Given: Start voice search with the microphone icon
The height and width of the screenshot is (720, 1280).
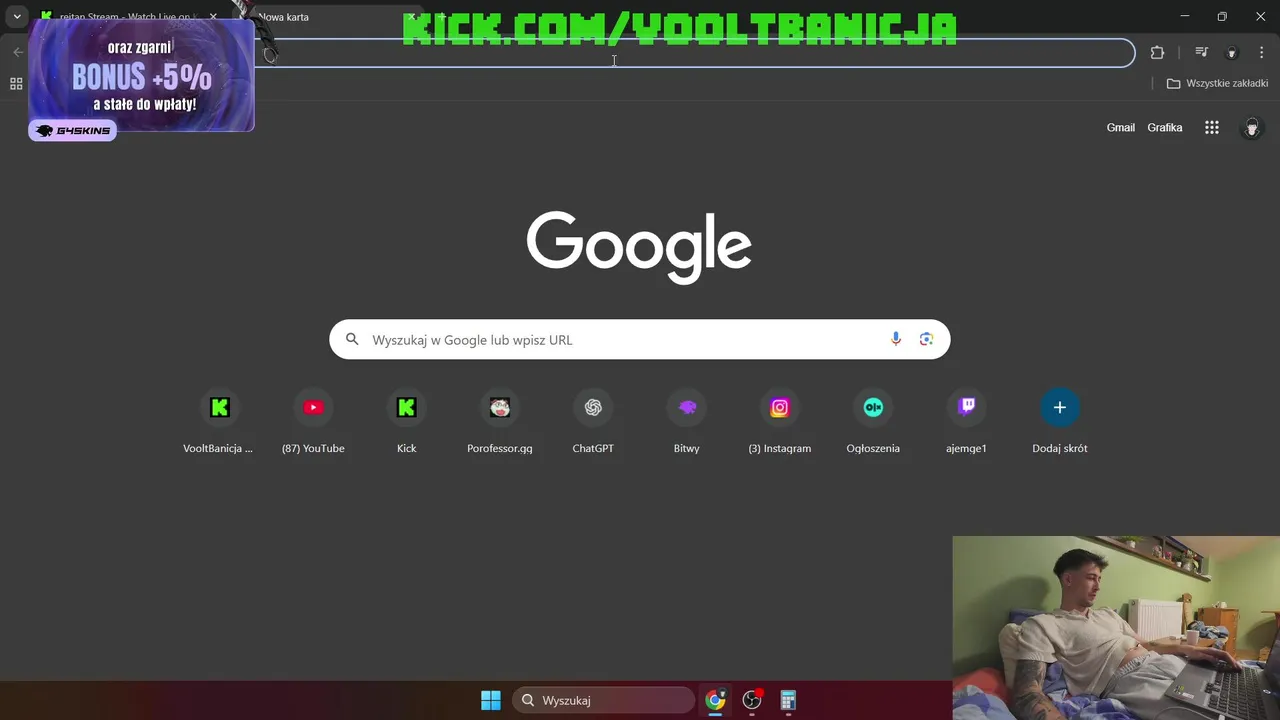Looking at the screenshot, I should pyautogui.click(x=896, y=339).
